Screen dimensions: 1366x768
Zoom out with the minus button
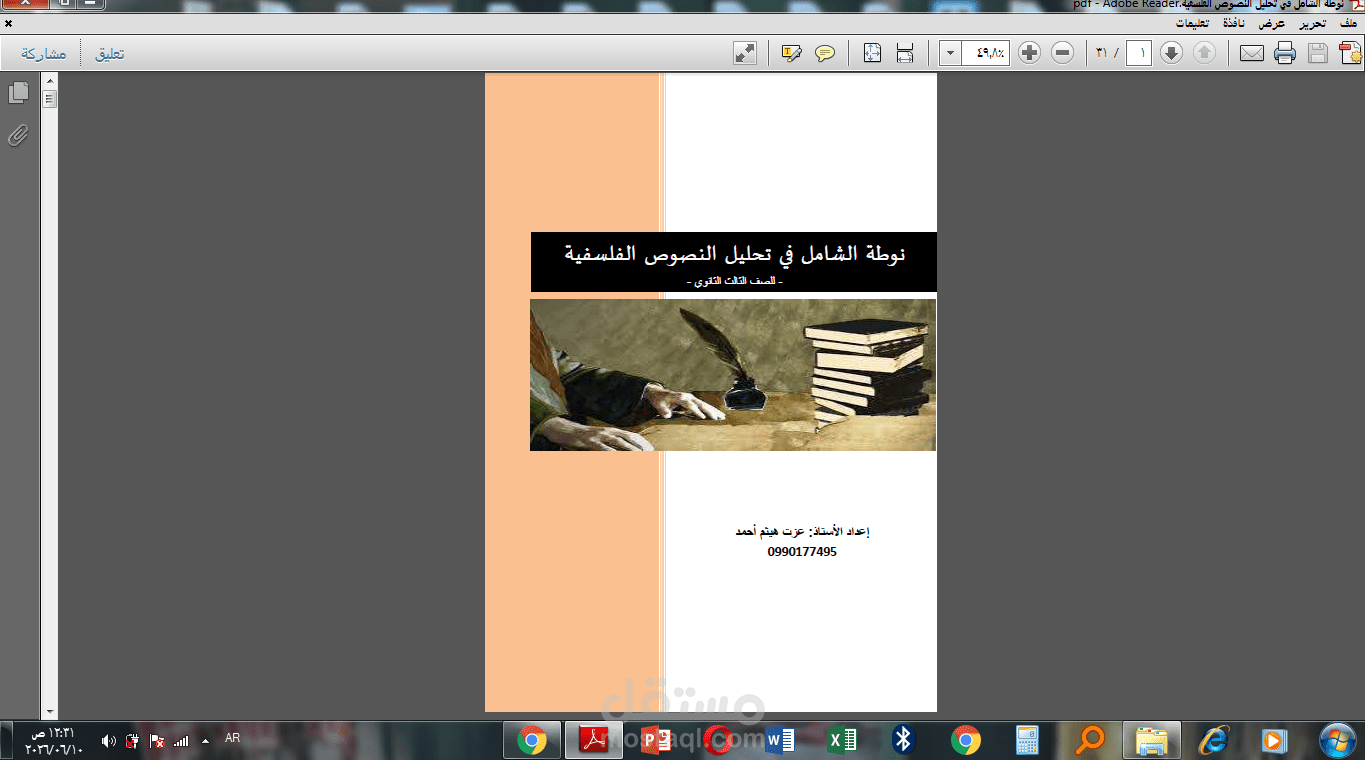tap(1063, 53)
